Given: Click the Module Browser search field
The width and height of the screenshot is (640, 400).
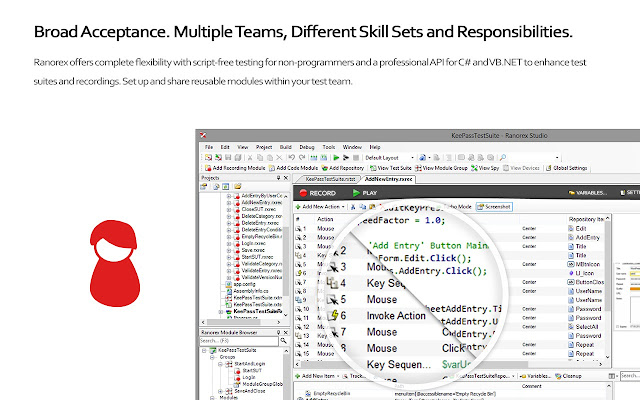Looking at the screenshot, I should click(x=239, y=341).
